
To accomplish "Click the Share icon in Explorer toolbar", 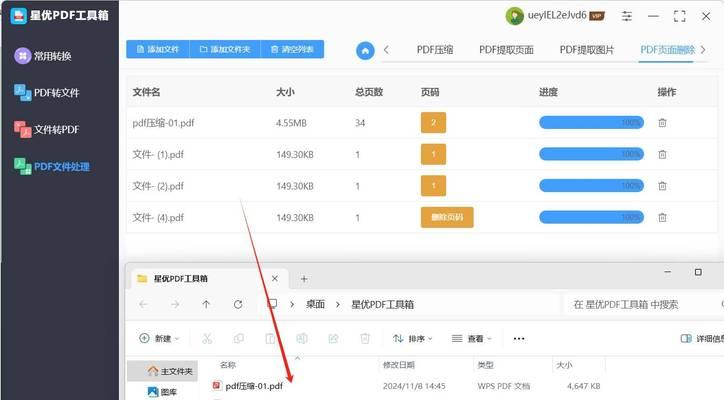I will click(x=333, y=339).
